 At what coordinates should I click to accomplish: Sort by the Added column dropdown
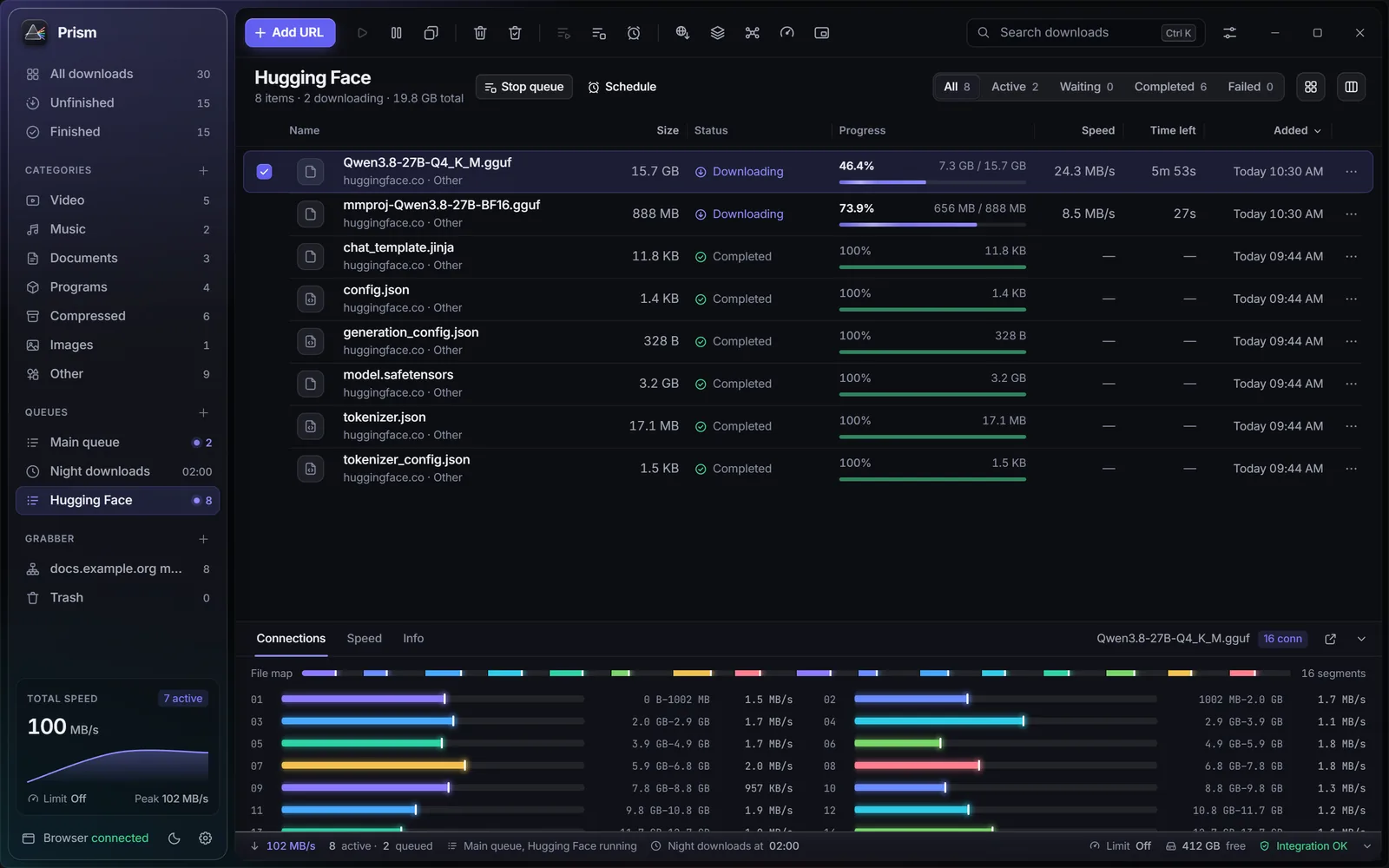[1297, 130]
